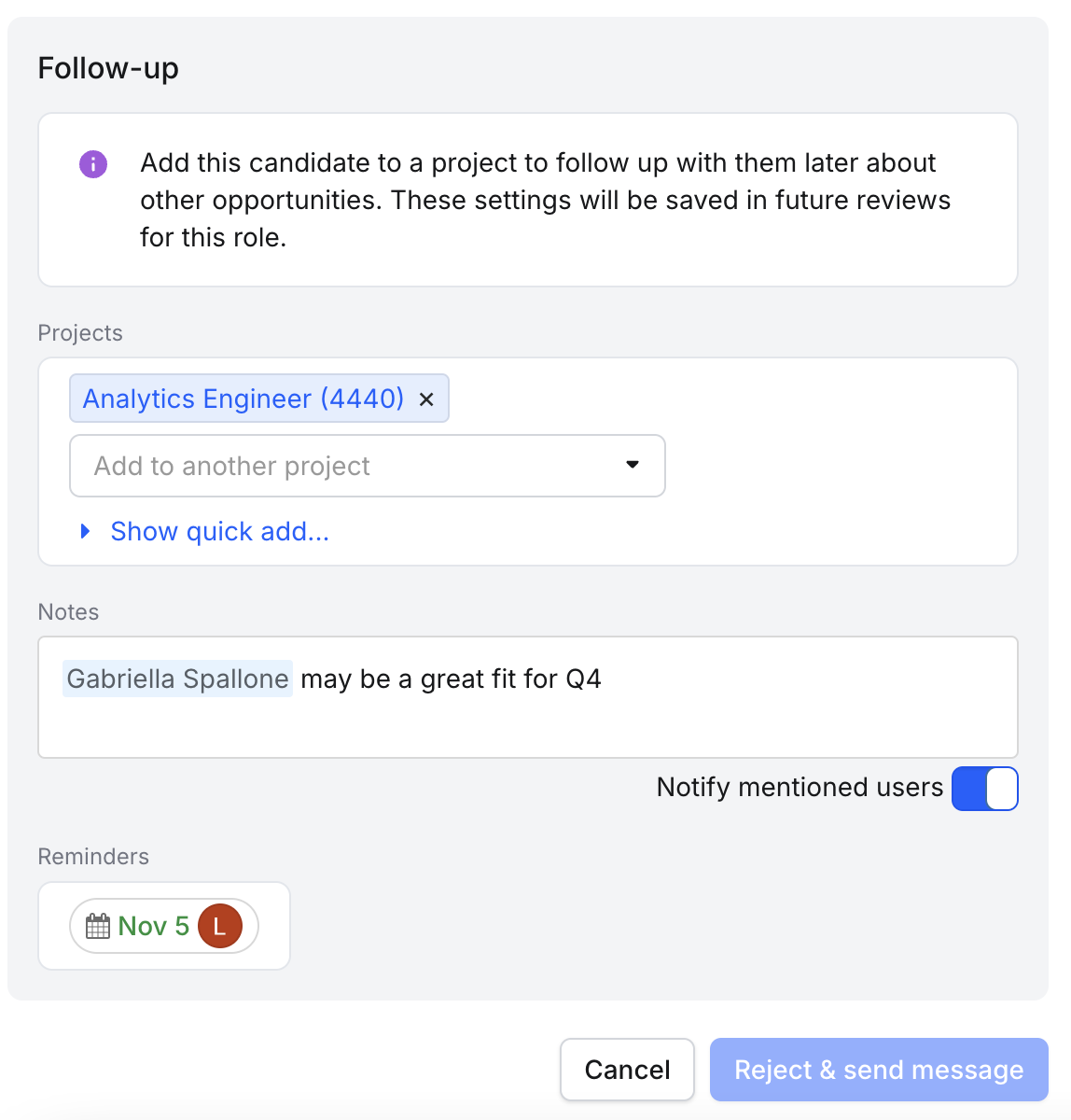
Task: Click inside the Notes text field
Action: (528, 697)
